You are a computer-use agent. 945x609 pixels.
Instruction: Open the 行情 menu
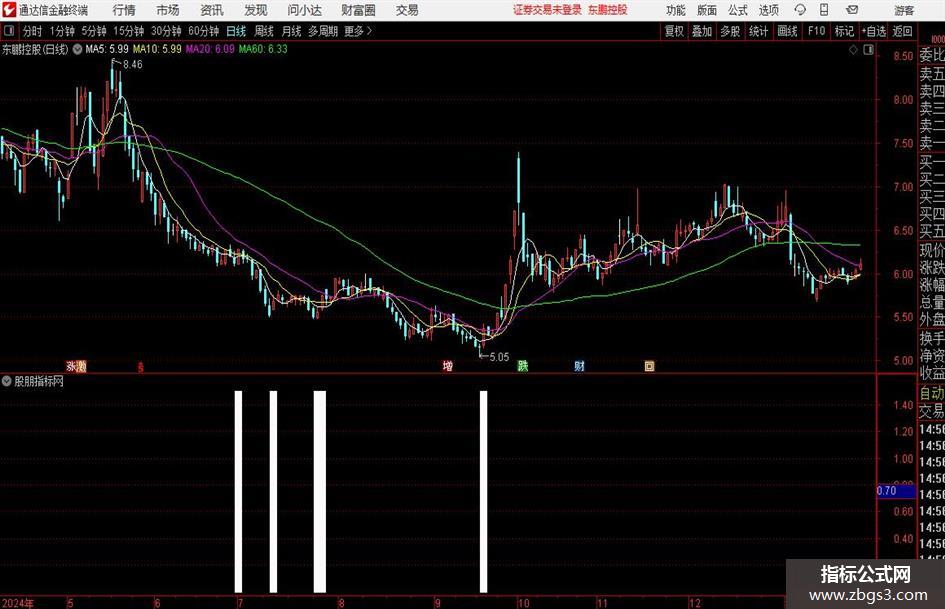pyautogui.click(x=124, y=10)
